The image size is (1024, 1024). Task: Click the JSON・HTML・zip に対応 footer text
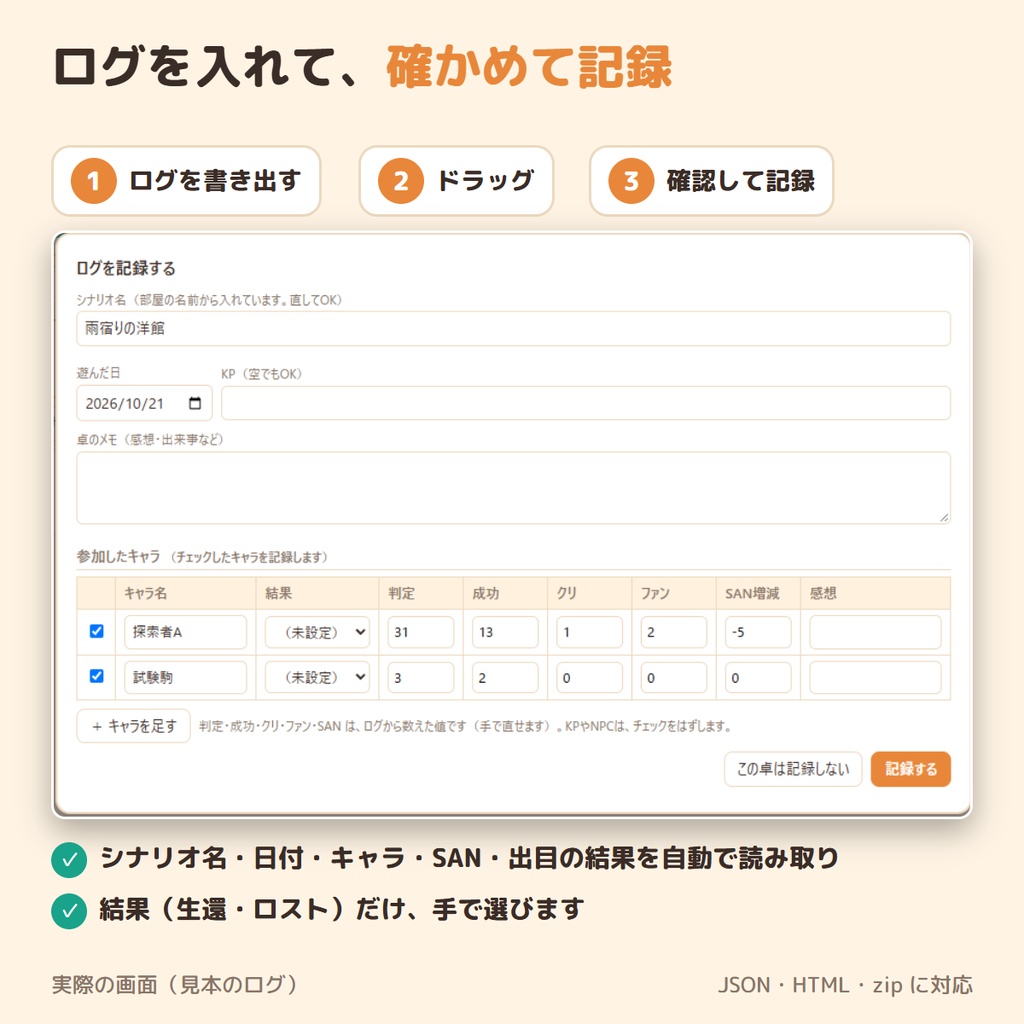pos(845,985)
